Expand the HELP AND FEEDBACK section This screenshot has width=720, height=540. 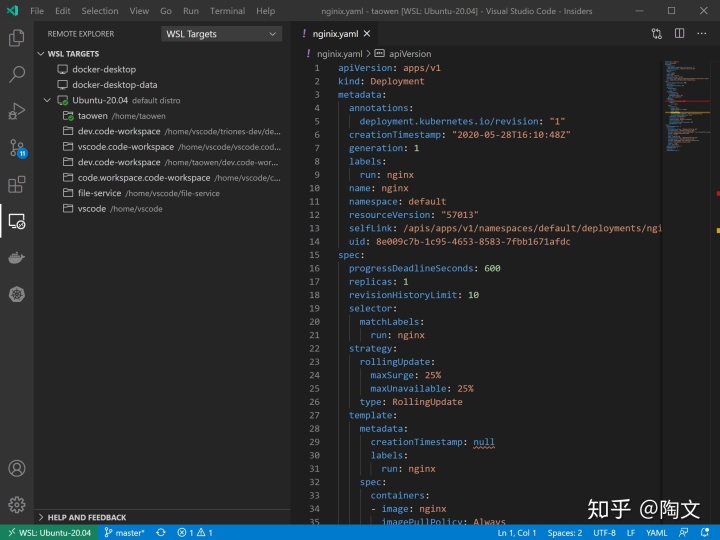40,518
